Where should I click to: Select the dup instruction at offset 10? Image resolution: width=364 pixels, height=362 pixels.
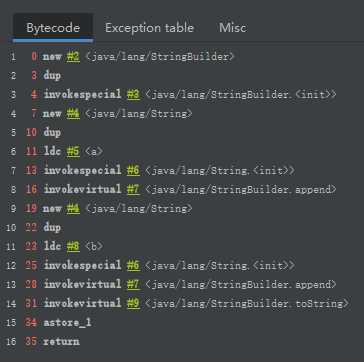52,133
